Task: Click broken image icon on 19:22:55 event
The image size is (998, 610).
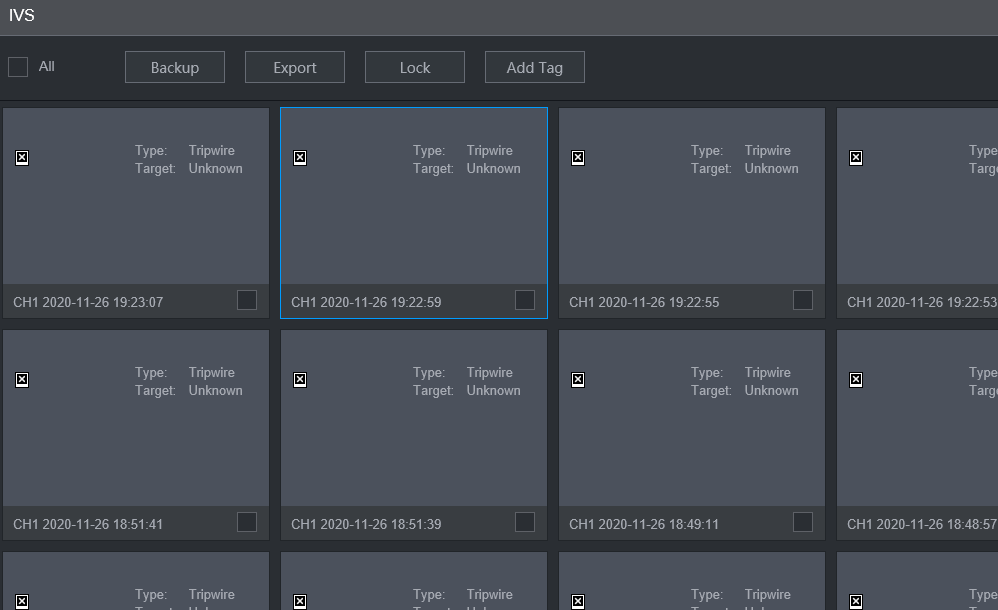Action: 578,158
